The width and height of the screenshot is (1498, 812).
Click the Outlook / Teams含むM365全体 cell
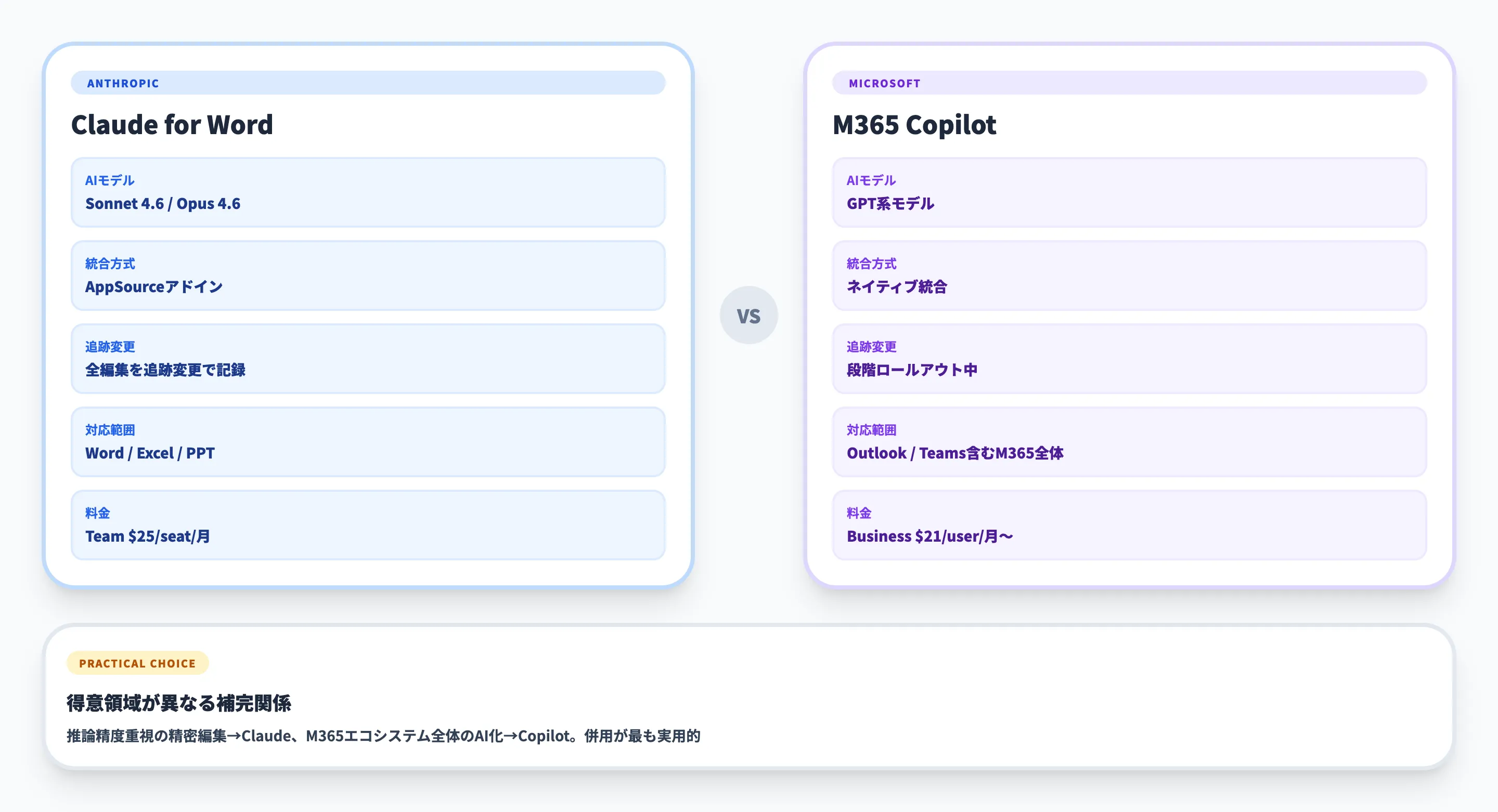[x=1129, y=442]
